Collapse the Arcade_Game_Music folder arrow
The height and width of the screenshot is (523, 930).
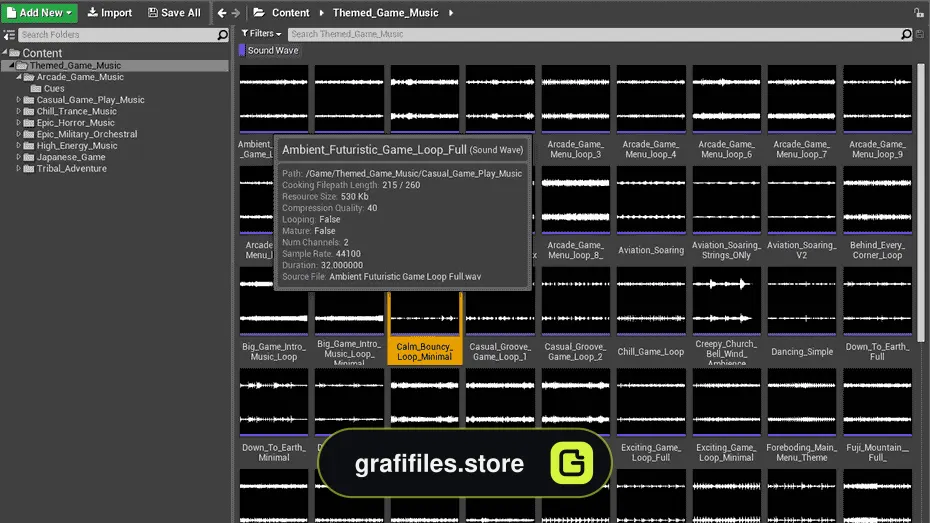pos(19,77)
